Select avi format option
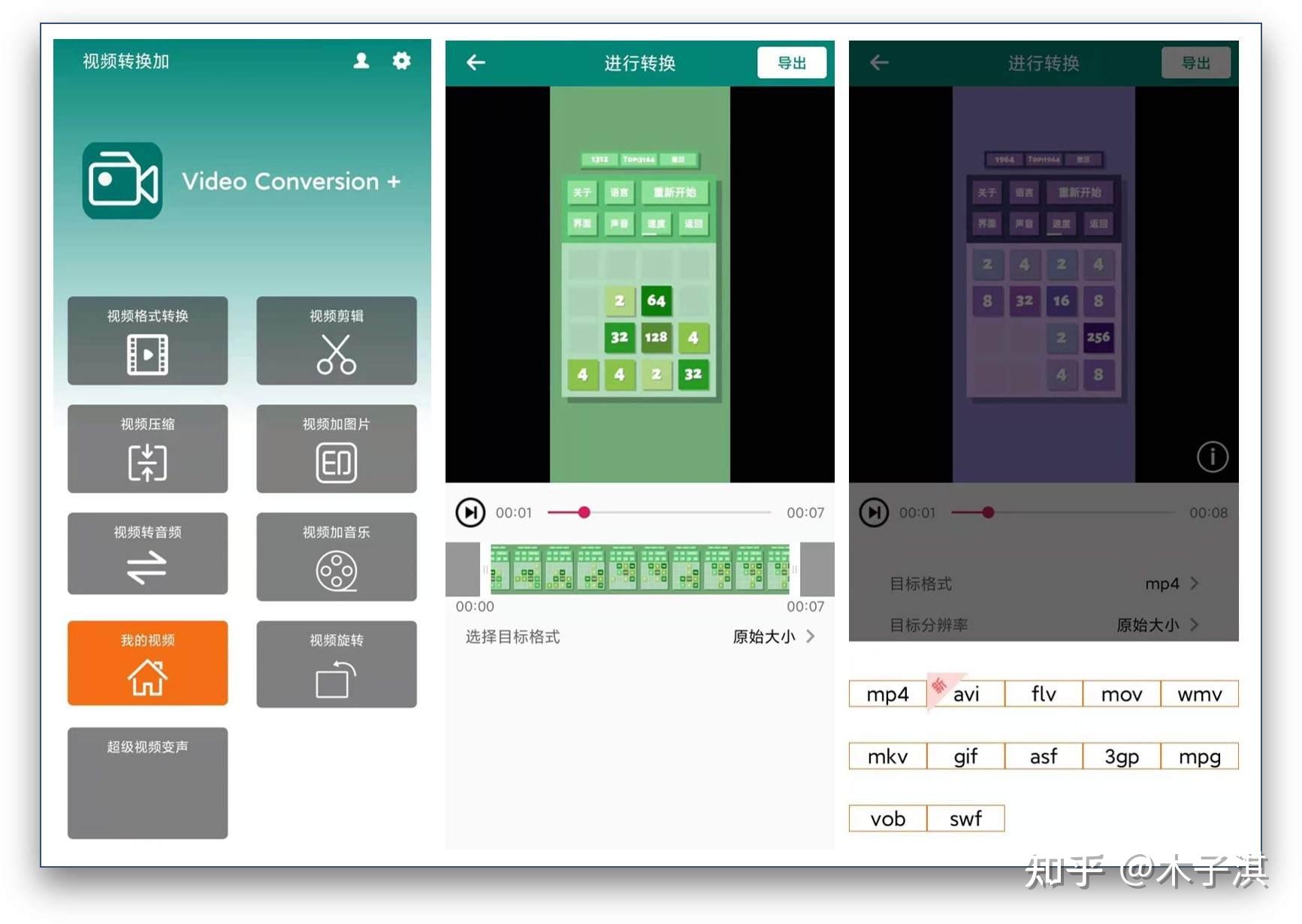1302x924 pixels. point(965,693)
